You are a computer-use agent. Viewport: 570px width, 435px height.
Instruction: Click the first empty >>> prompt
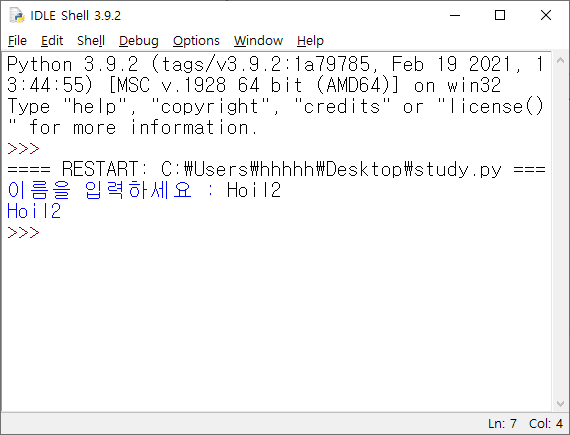(24, 149)
